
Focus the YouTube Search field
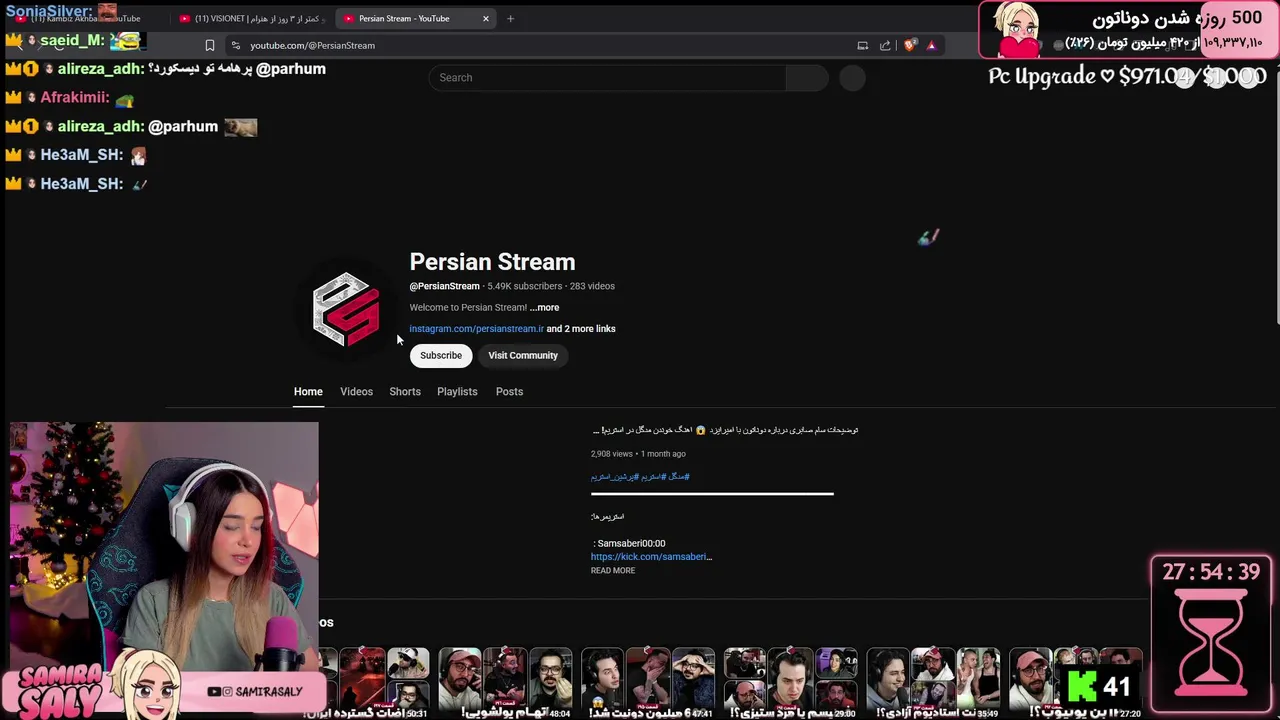pos(607,78)
